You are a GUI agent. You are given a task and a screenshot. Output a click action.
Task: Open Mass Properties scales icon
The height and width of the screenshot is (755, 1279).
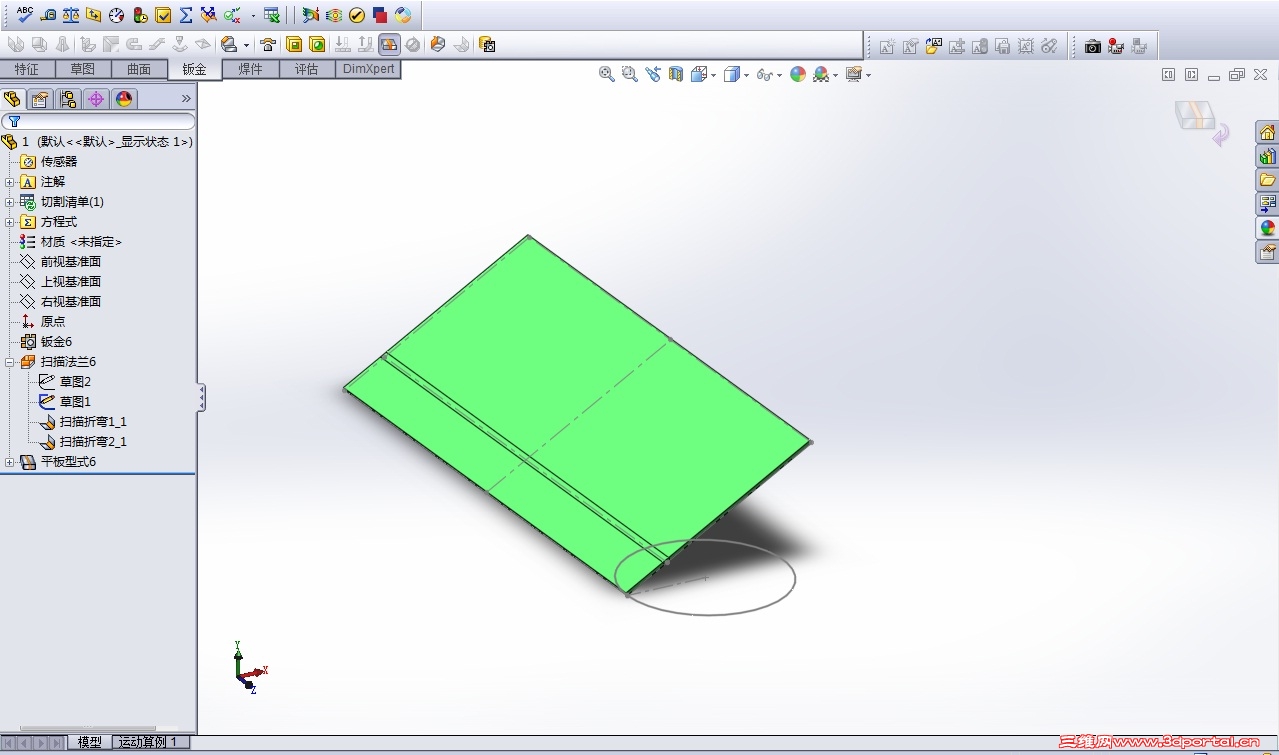tap(71, 15)
